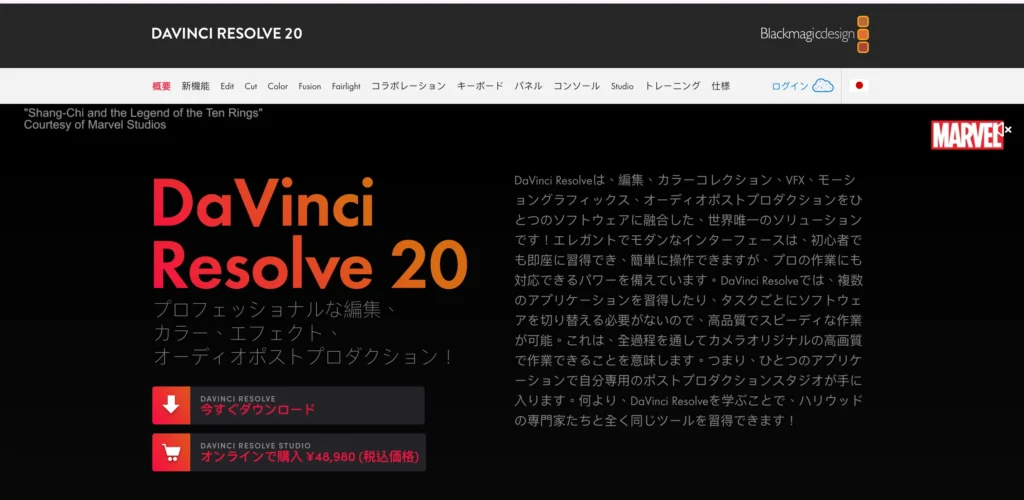This screenshot has height=500, width=1024.
Task: Go to the トレーニング tab
Action: pyautogui.click(x=673, y=86)
